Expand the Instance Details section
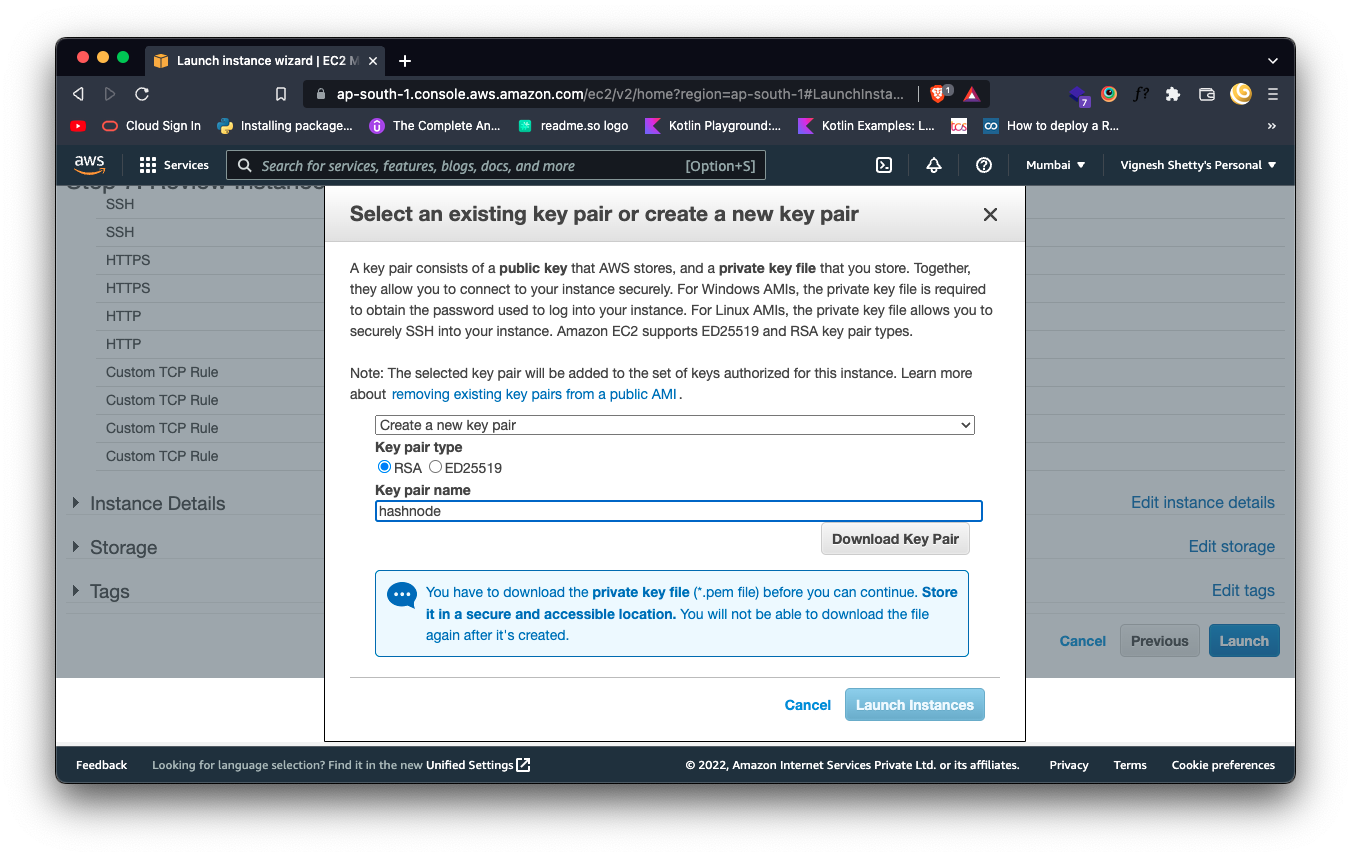Screen dimensions: 1351x857 [x=76, y=503]
